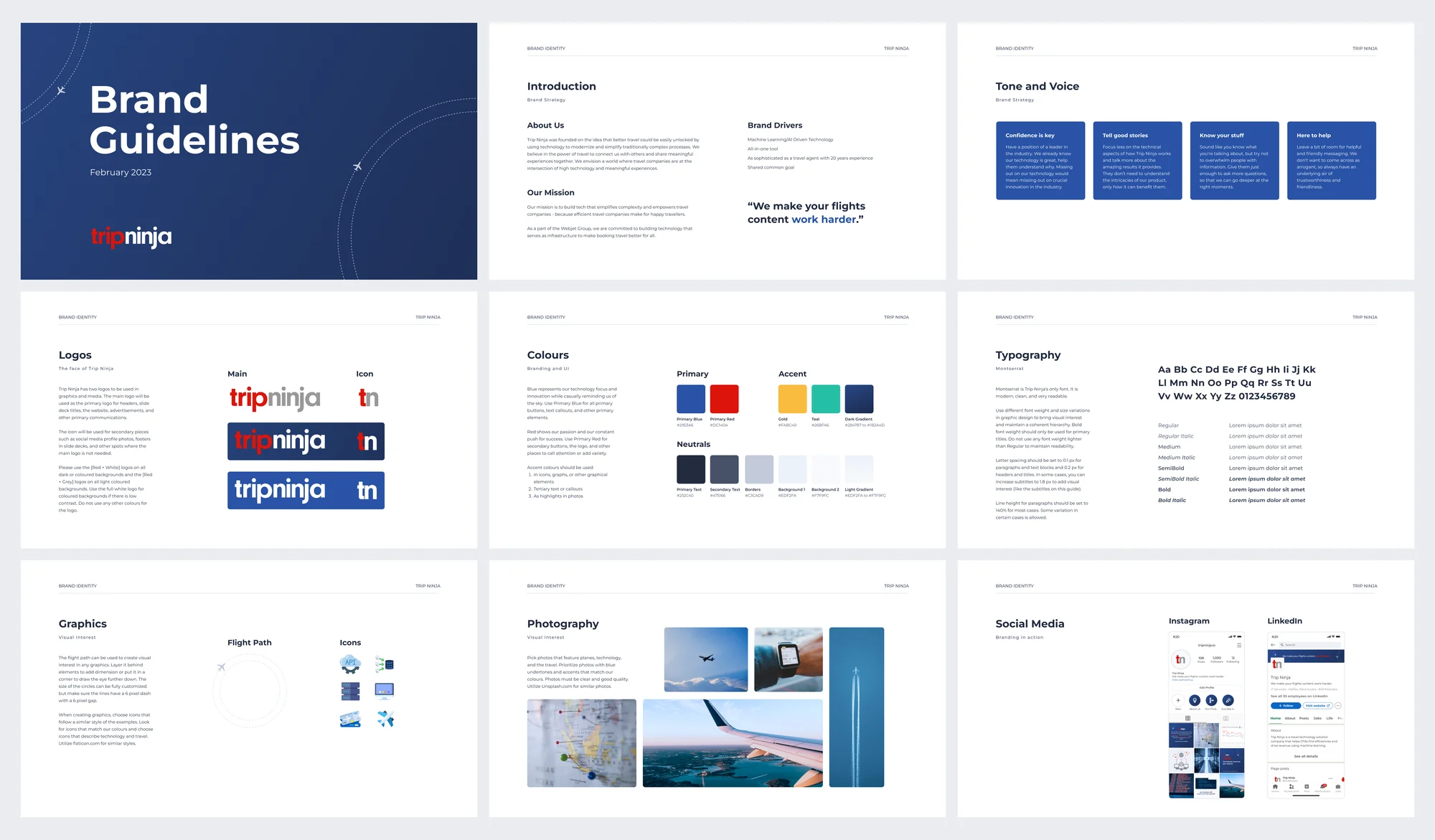
Task: Click the flight tickets icon
Action: pos(350,719)
